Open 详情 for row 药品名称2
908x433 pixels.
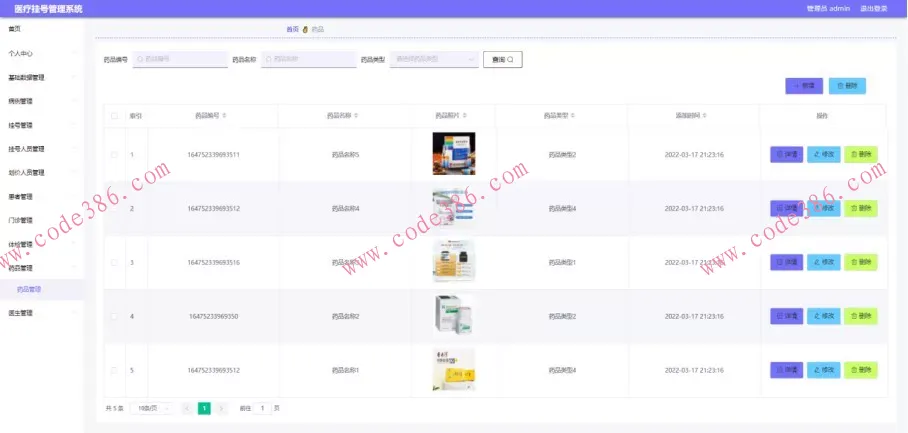pos(786,316)
